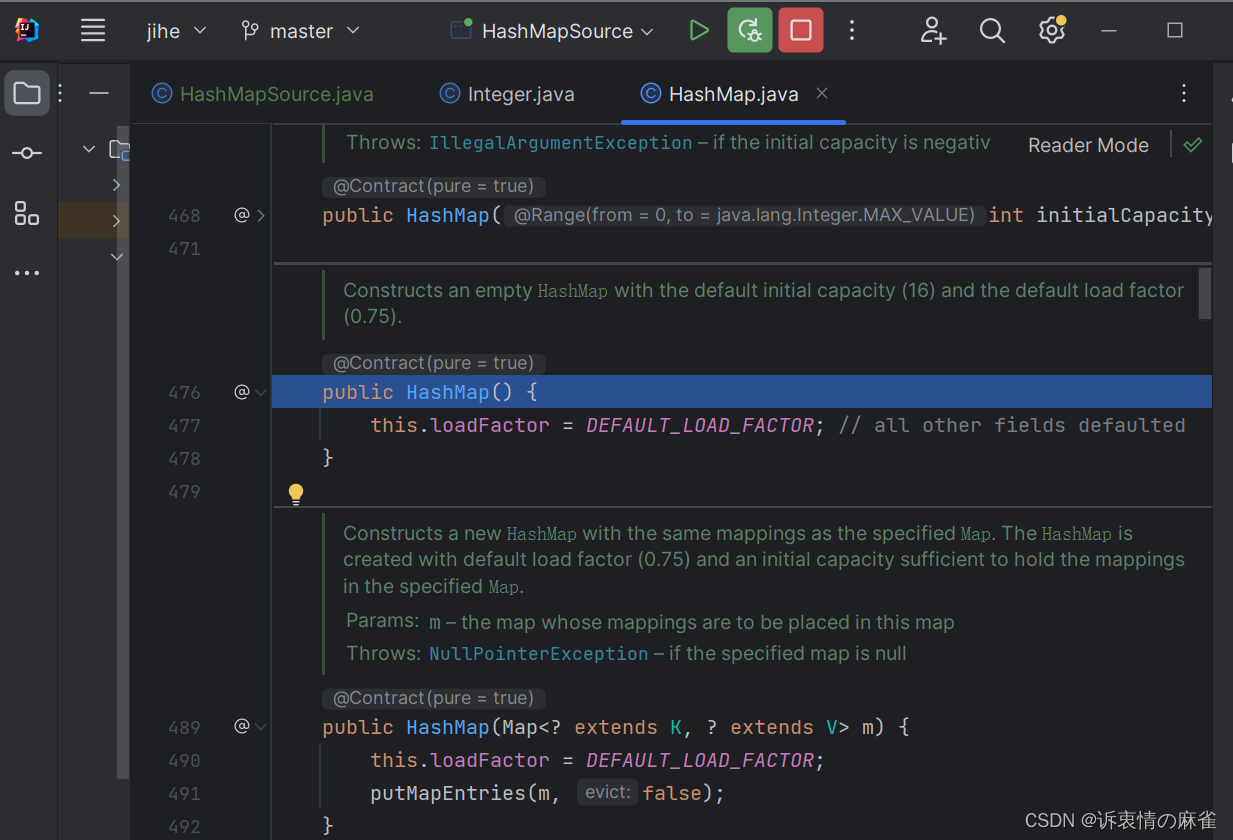
Task: Click initialCapacity parameter on line 468
Action: click(x=1124, y=215)
